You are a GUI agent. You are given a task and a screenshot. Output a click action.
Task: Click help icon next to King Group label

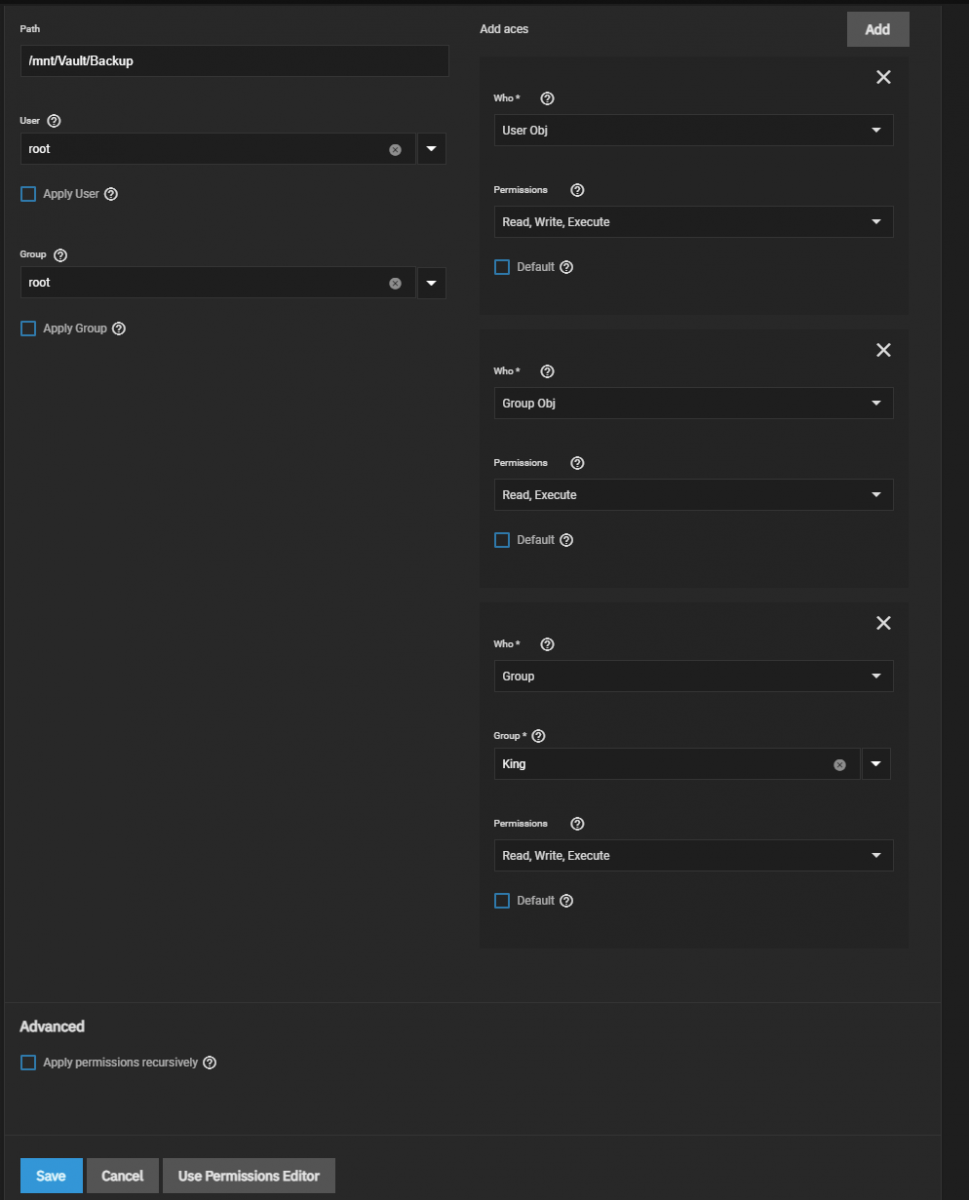tap(539, 736)
